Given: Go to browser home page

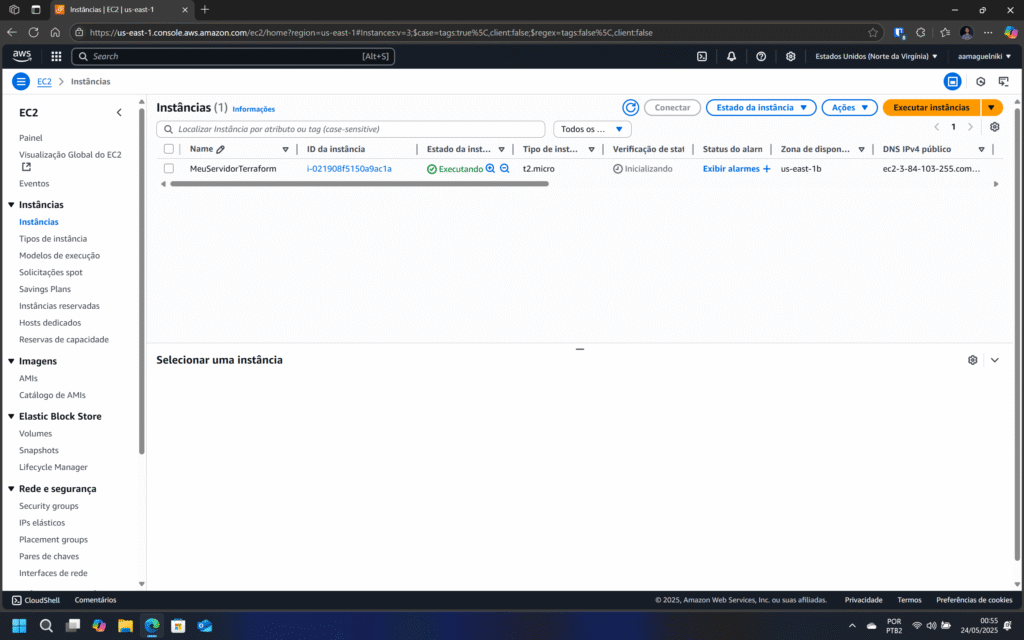Looking at the screenshot, I should tap(55, 32).
